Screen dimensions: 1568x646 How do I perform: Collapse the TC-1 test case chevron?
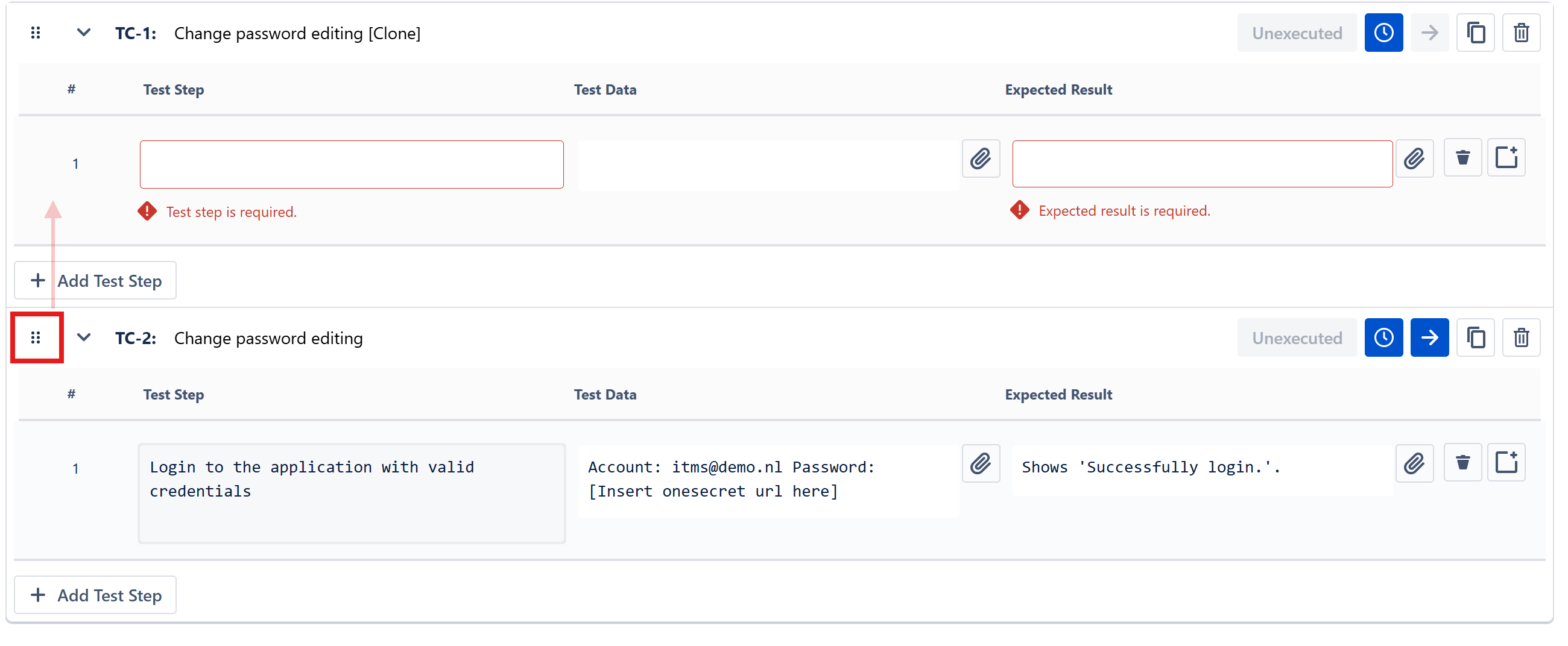[83, 33]
